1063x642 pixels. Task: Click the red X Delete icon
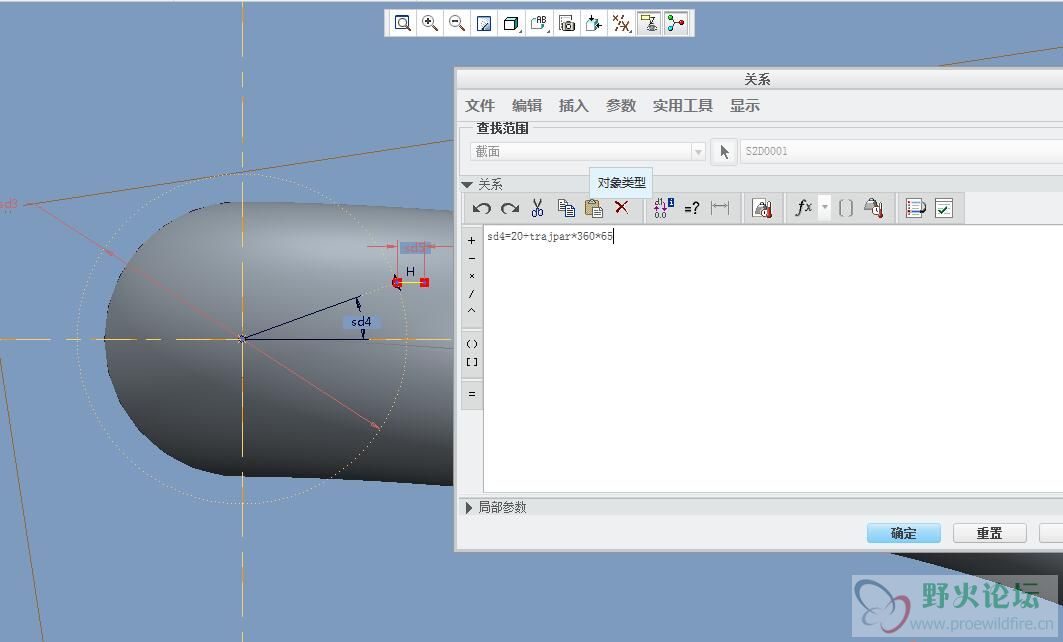[x=622, y=207]
